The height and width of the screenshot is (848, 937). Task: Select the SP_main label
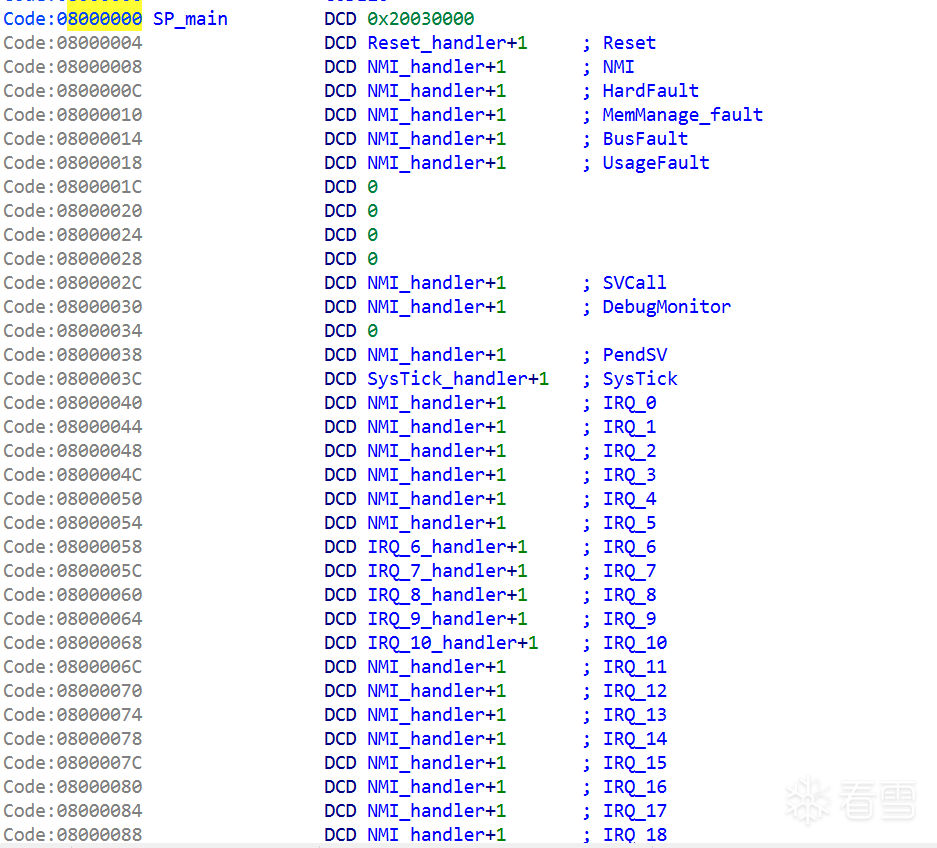pyautogui.click(x=190, y=19)
